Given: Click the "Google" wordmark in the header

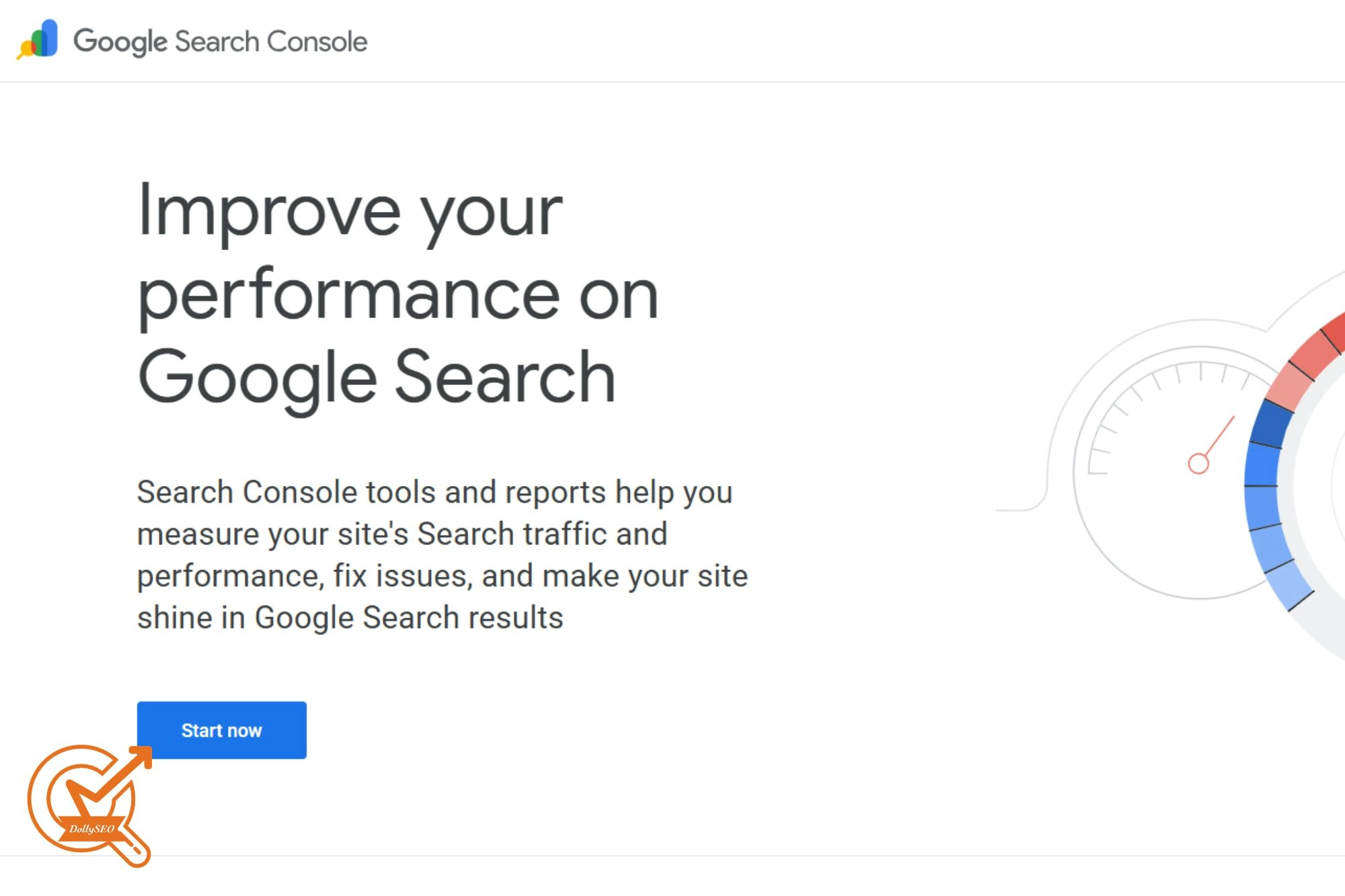Looking at the screenshot, I should tap(120, 42).
